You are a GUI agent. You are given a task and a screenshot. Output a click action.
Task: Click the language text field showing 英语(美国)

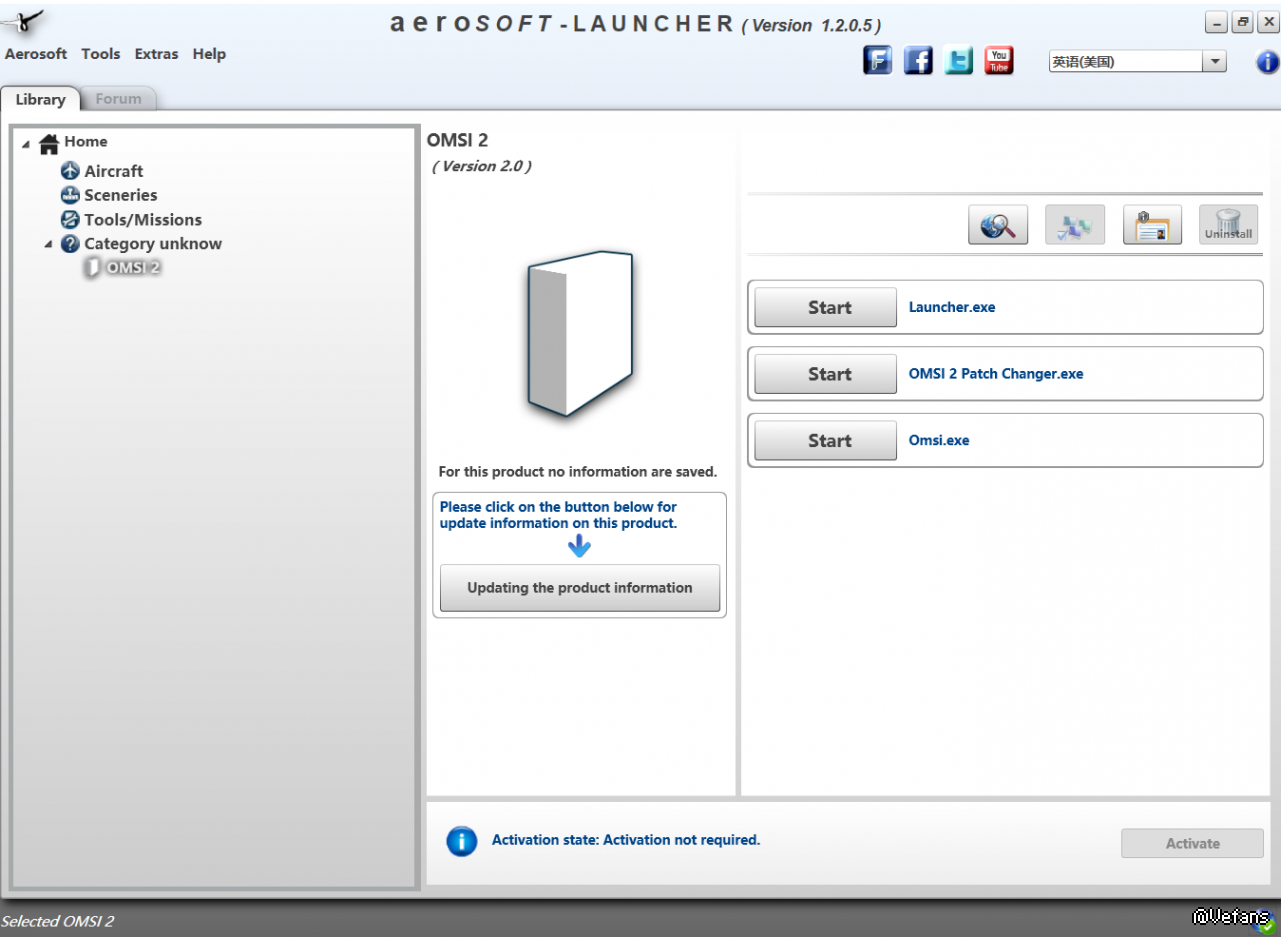1126,61
